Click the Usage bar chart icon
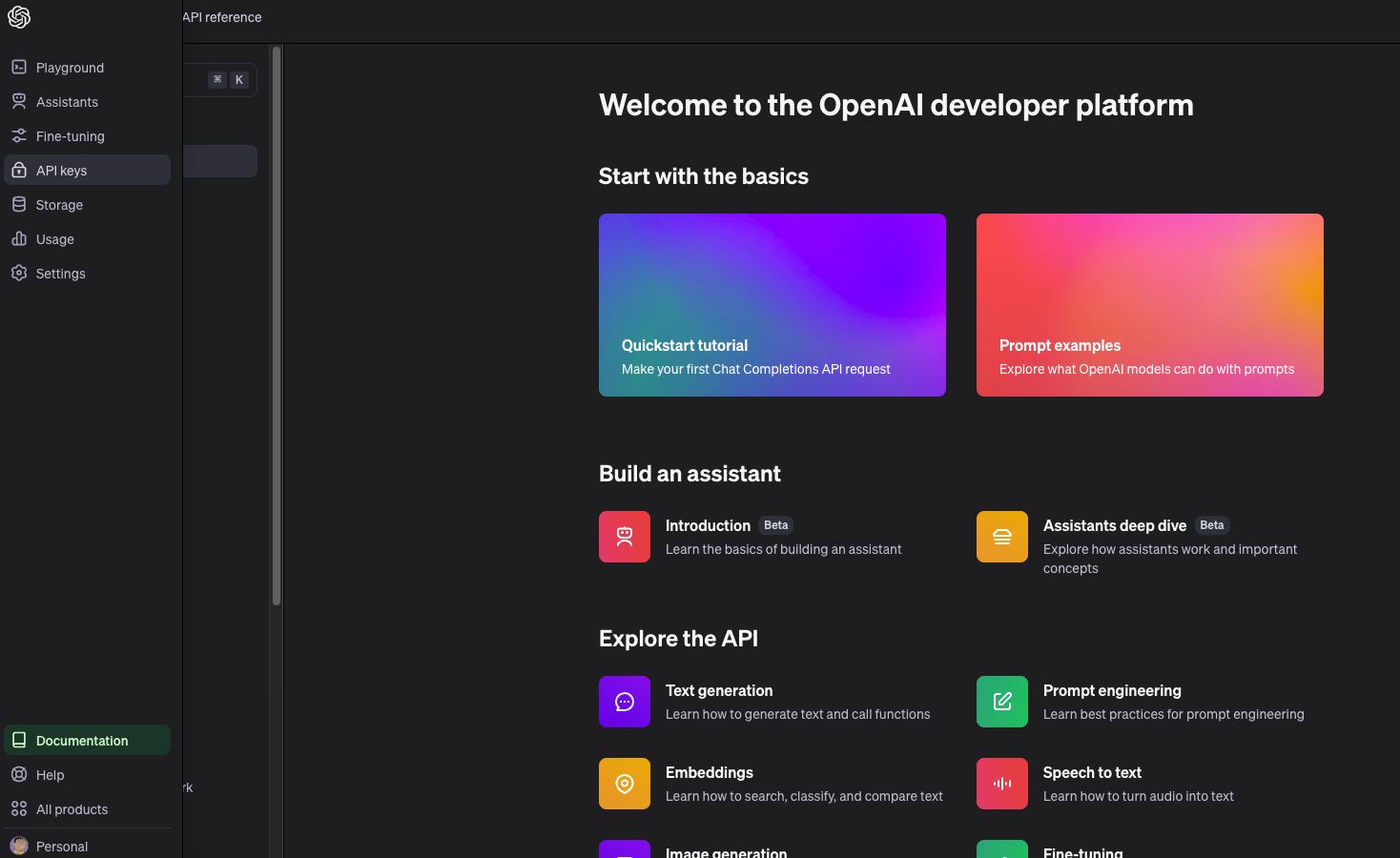The width and height of the screenshot is (1400, 858). pos(19,238)
